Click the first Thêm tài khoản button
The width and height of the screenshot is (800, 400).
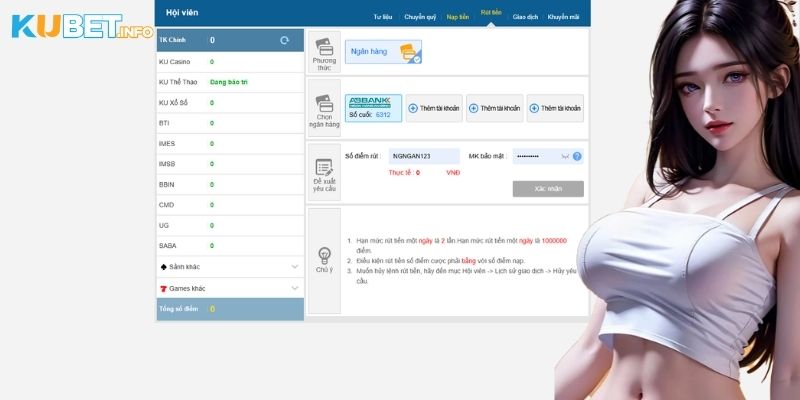pyautogui.click(x=434, y=108)
